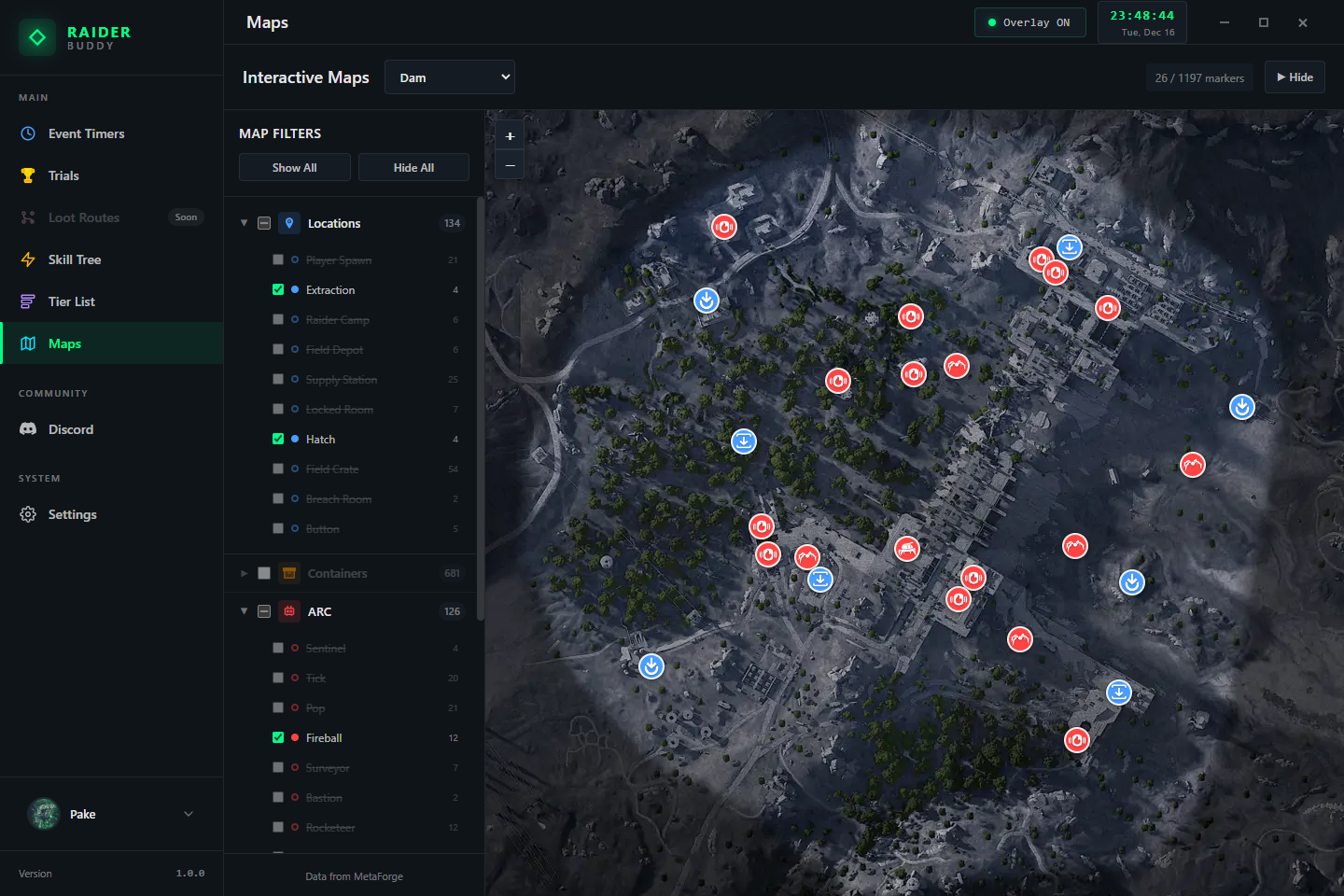The width and height of the screenshot is (1344, 896).
Task: Click the filter panel vertical scrollbar
Action: (x=480, y=411)
